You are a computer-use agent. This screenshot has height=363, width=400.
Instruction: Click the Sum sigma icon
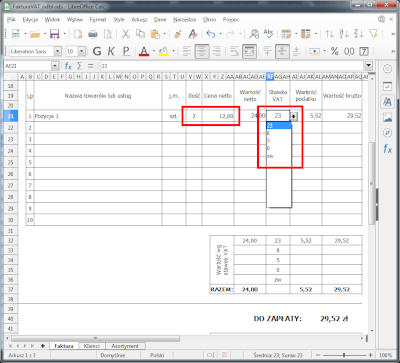click(79, 66)
